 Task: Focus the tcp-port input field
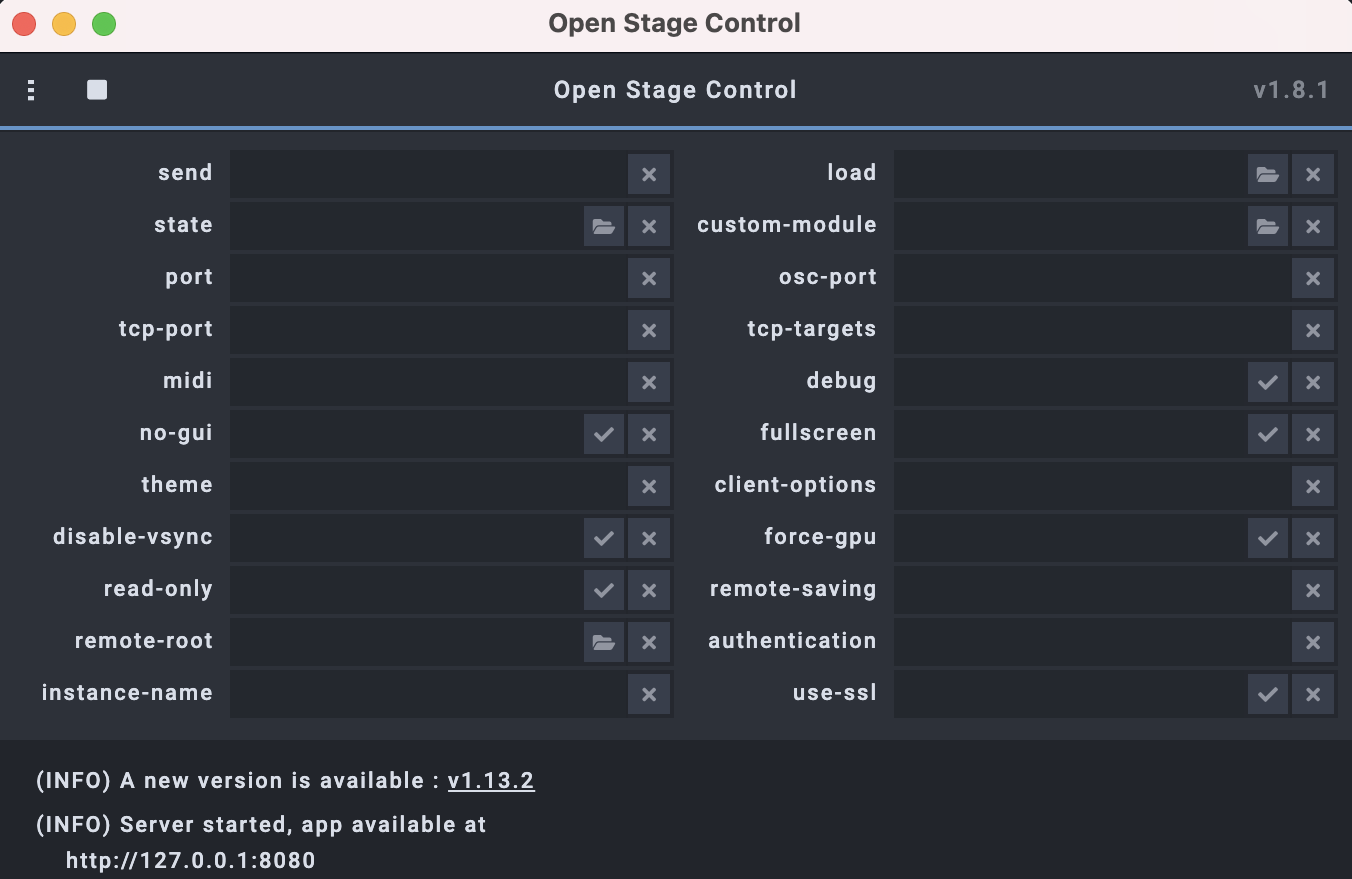click(x=428, y=330)
